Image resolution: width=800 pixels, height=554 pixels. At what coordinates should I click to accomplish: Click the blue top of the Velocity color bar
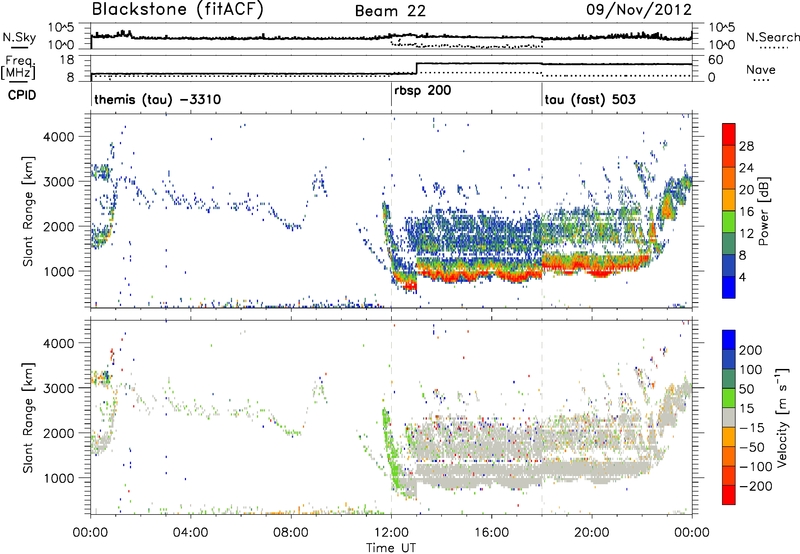pyautogui.click(x=729, y=340)
